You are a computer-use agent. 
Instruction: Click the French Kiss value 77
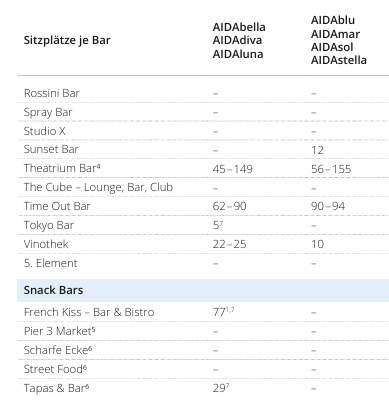pyautogui.click(x=219, y=312)
